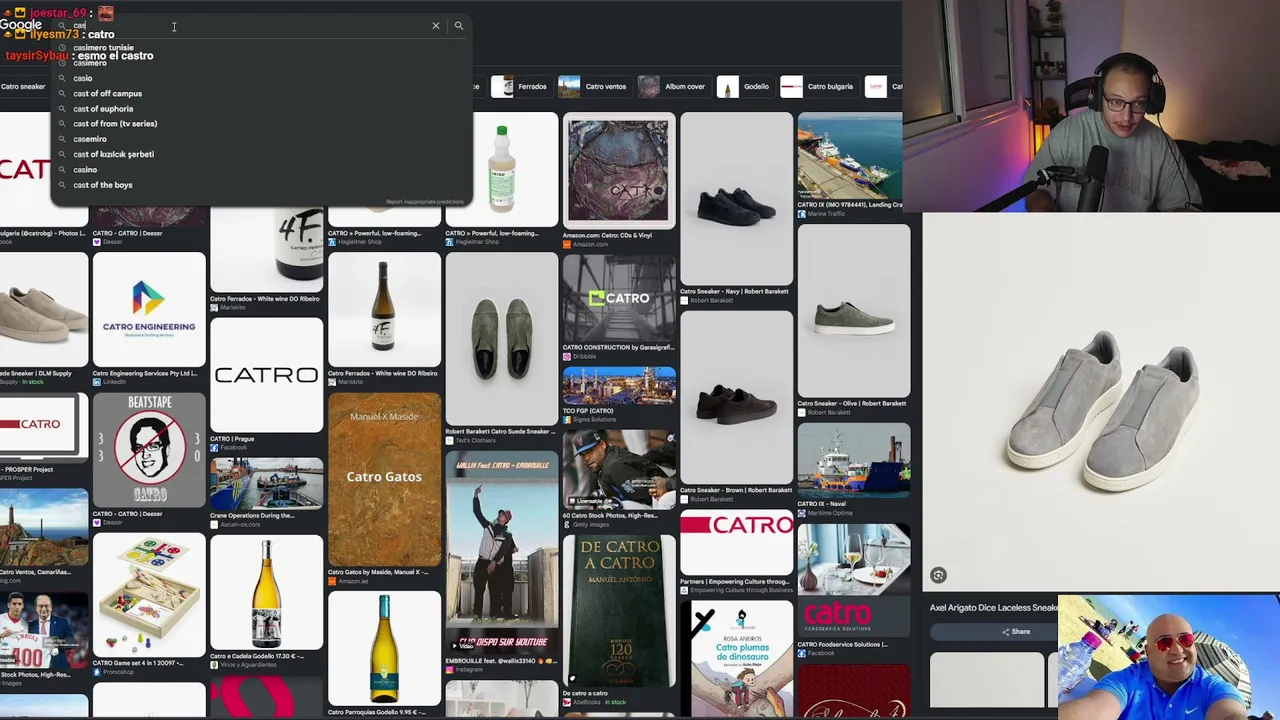Open the '60 Catro Stock Photos' Getty image
Screen dimensions: 1280x720
click(619, 468)
